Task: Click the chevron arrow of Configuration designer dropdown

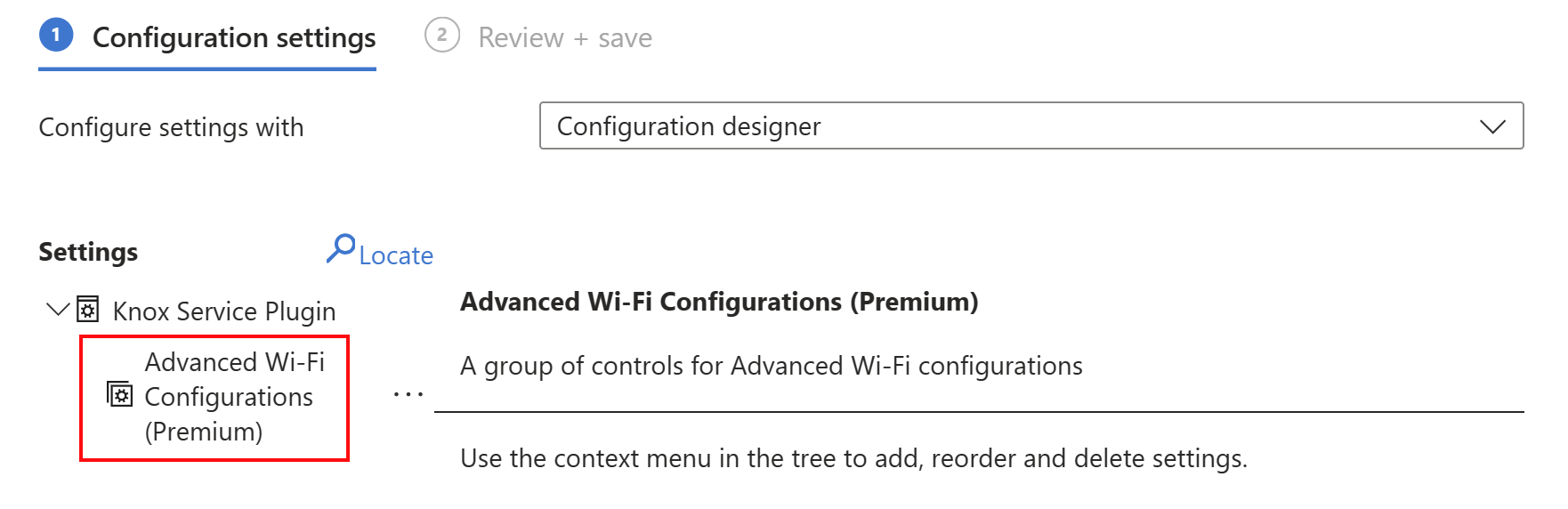Action: point(1492,126)
